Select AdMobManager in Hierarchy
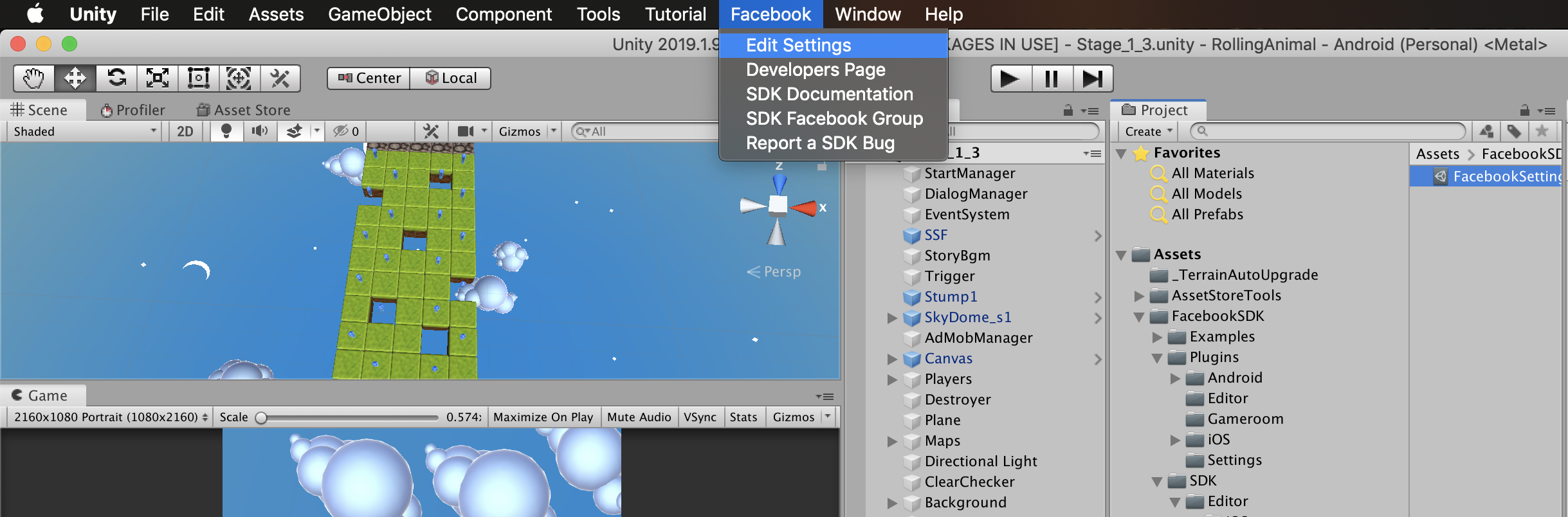This screenshot has height=517, width=1568. point(978,338)
